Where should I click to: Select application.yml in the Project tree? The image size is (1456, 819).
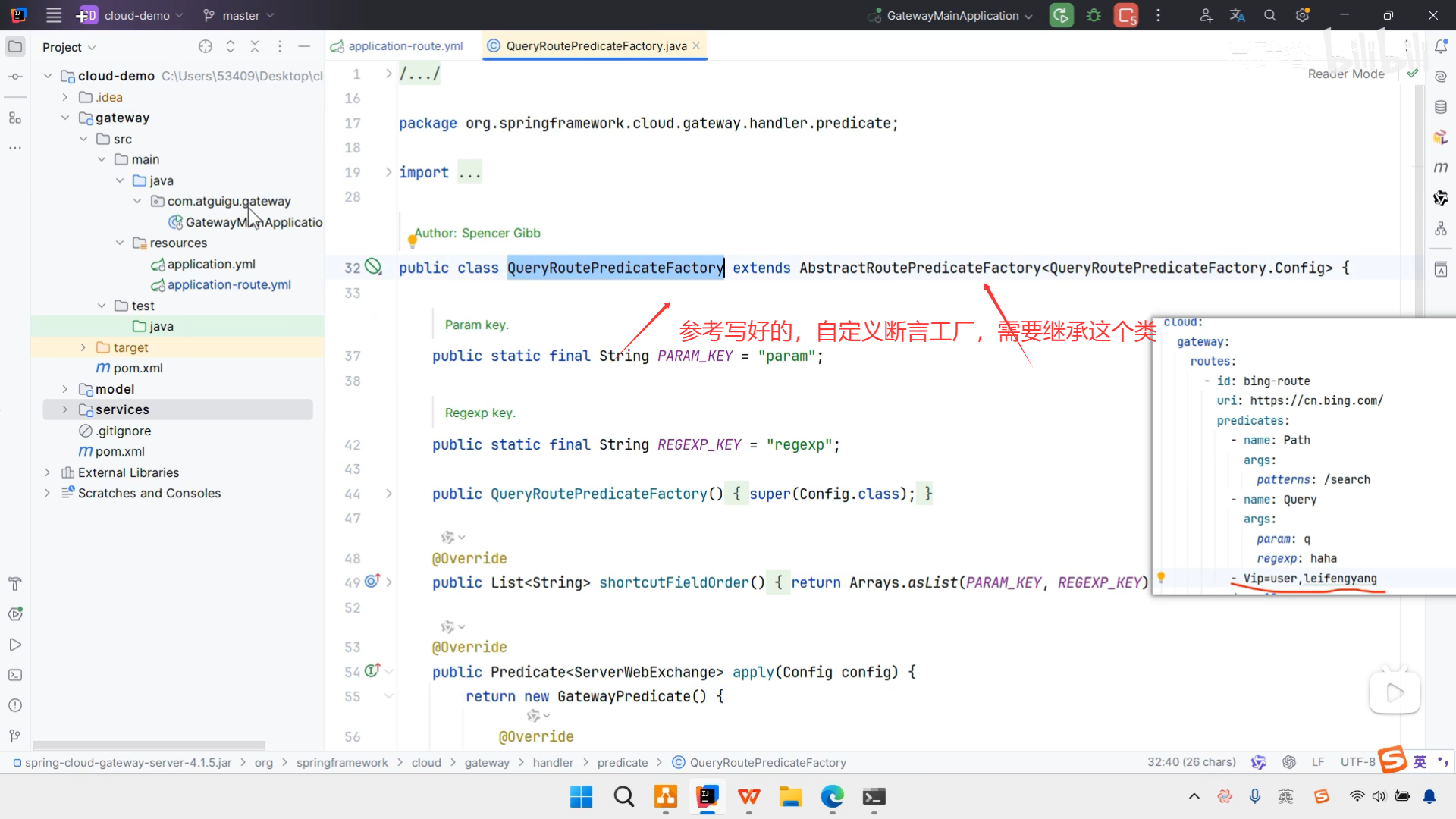tap(212, 264)
